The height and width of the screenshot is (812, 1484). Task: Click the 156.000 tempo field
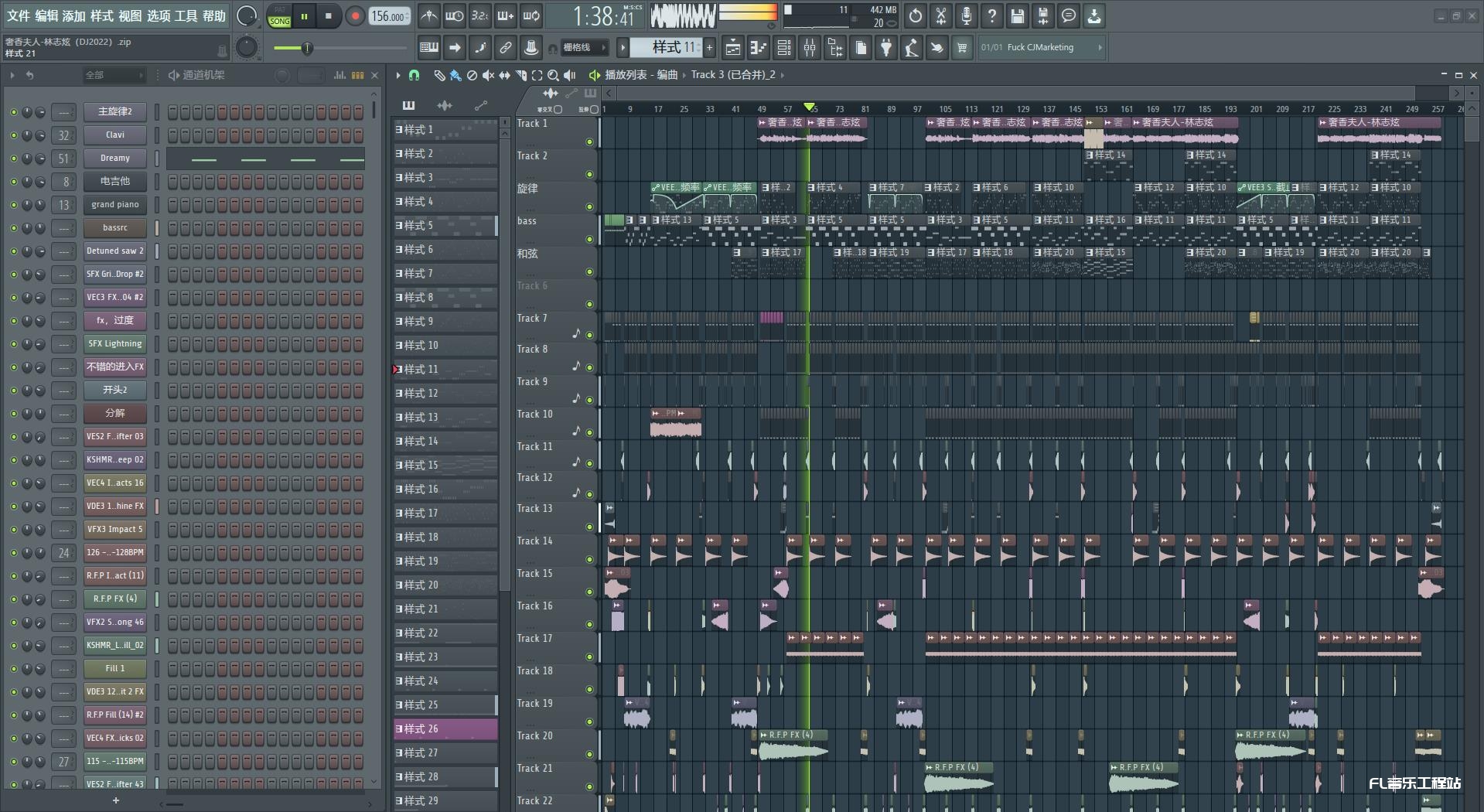pyautogui.click(x=390, y=16)
